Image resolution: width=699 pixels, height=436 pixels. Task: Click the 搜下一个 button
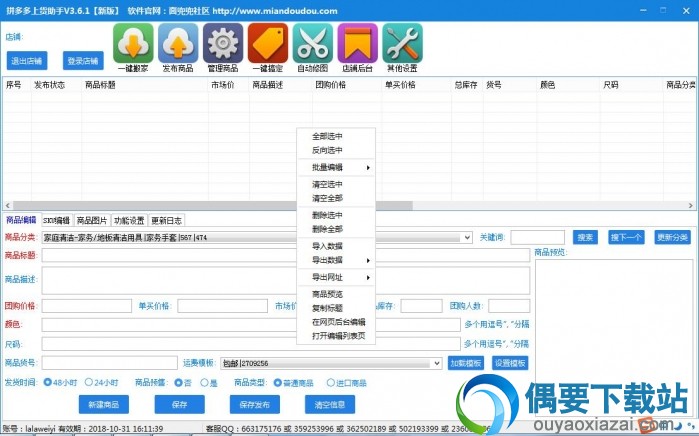pos(626,238)
